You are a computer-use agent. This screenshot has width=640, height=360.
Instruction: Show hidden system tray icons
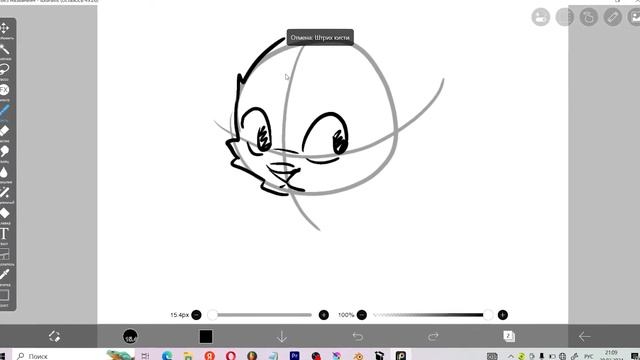tap(510, 356)
